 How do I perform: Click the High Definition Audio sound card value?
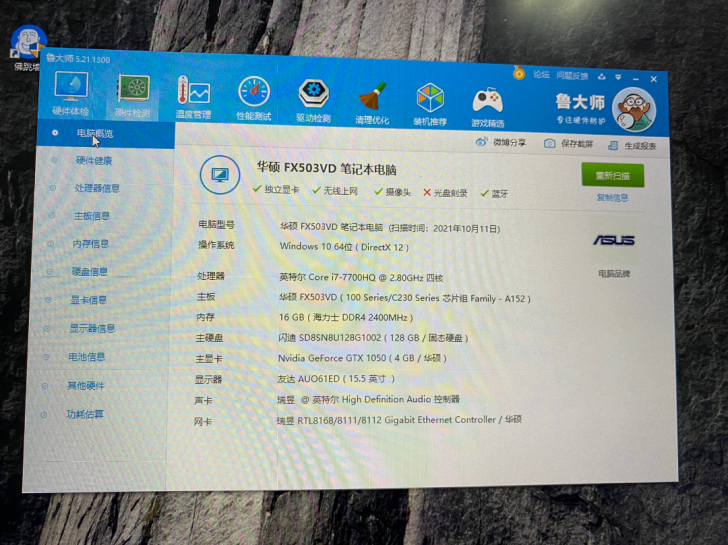368,399
